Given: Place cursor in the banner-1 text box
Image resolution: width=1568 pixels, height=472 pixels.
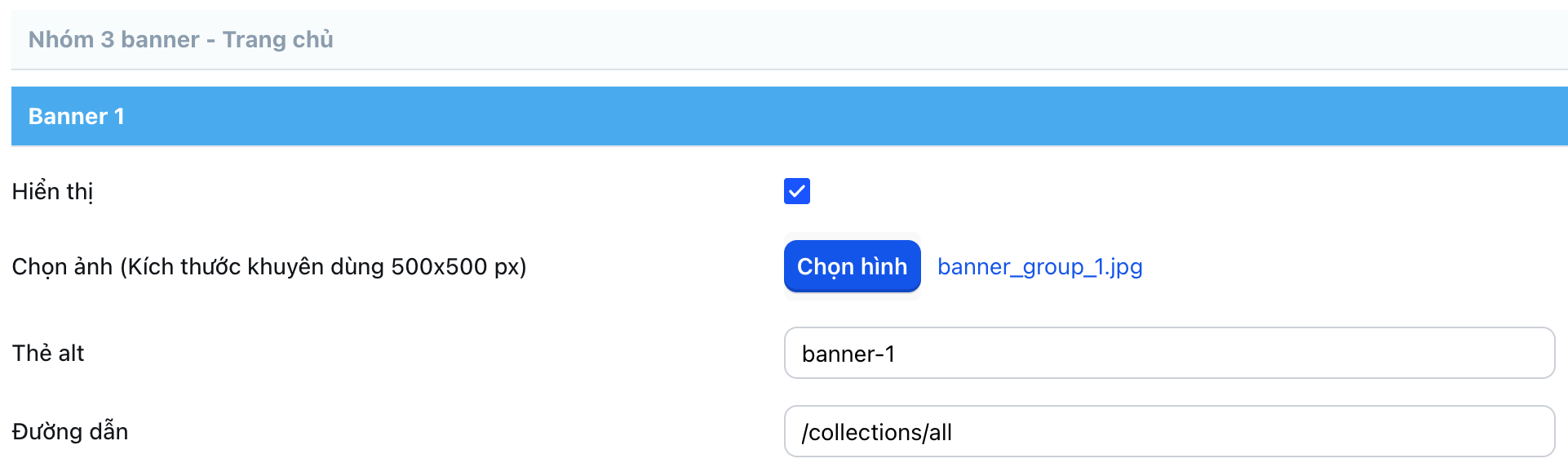Looking at the screenshot, I should point(1168,354).
